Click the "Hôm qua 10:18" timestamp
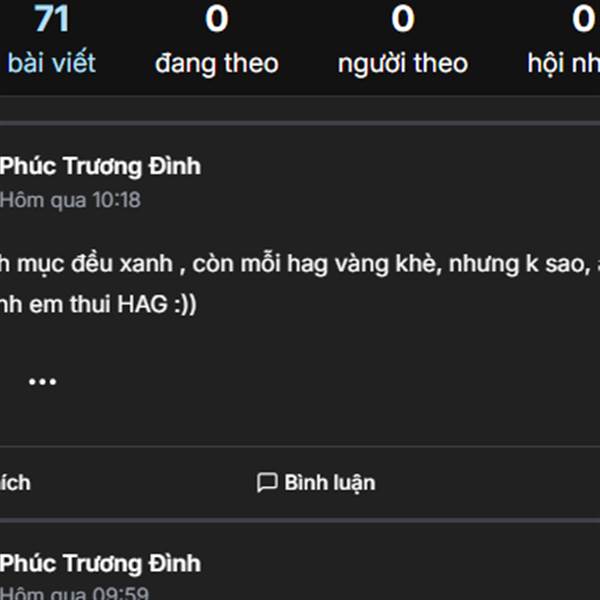Screen dimensions: 600x600 click(70, 200)
